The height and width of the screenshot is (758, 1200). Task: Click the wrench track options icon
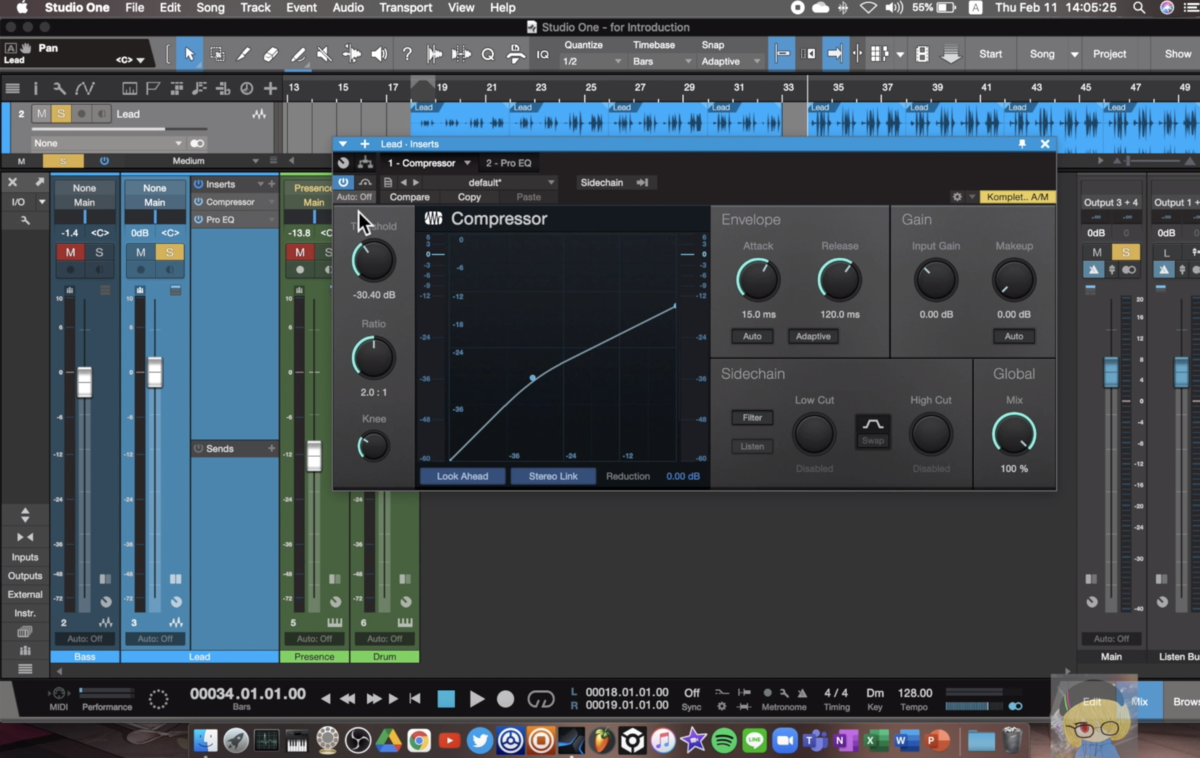click(x=59, y=89)
